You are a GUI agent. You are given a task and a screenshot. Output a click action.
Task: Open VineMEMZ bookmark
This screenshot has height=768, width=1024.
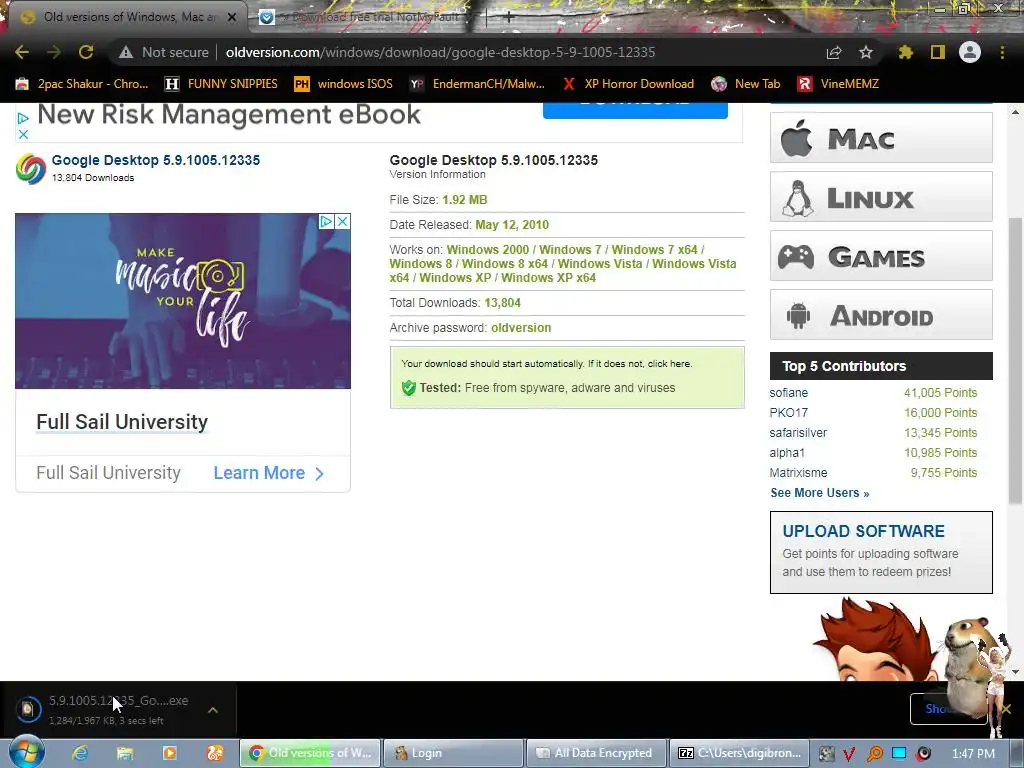(x=839, y=84)
